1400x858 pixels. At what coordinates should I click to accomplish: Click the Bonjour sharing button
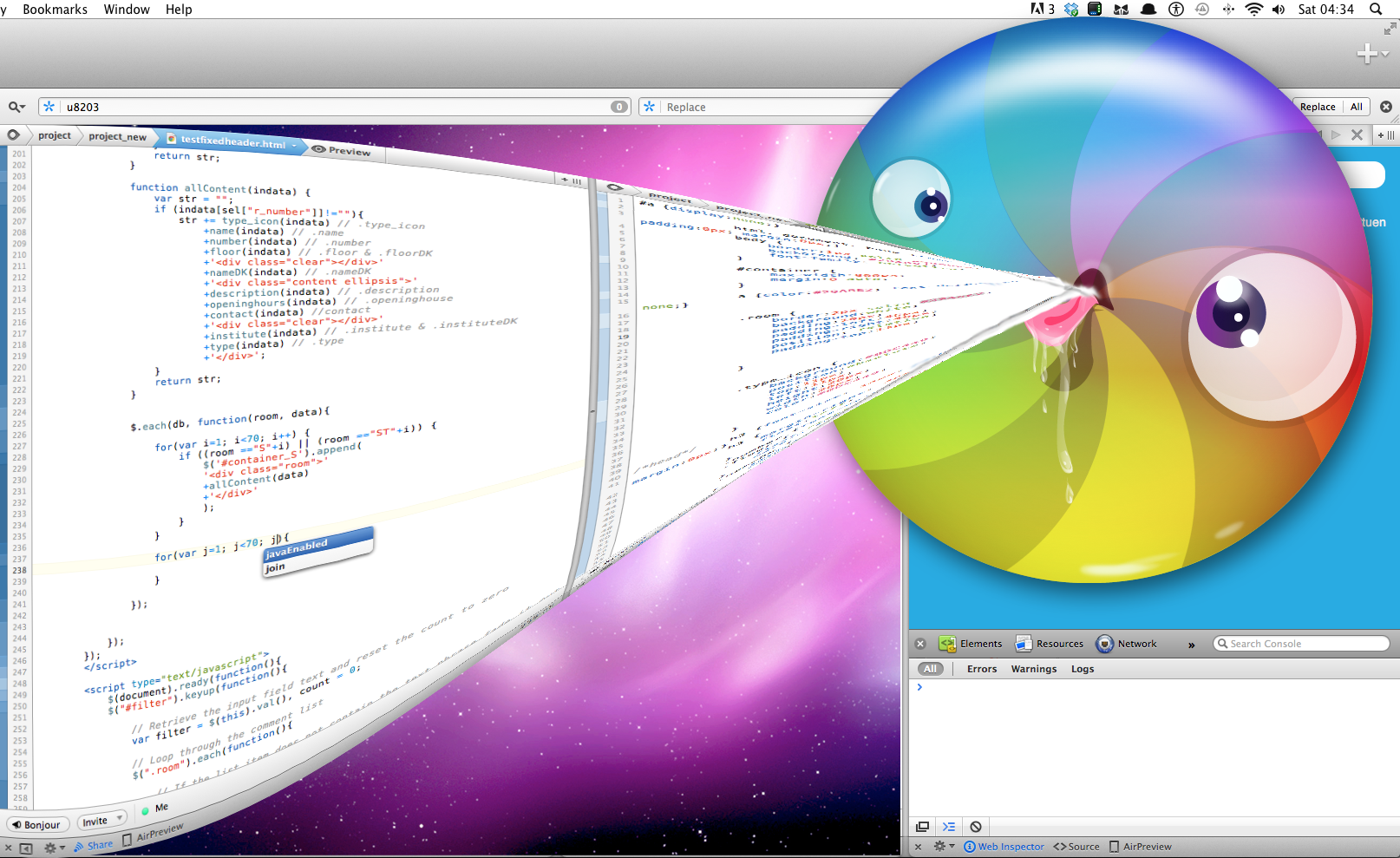(x=36, y=825)
